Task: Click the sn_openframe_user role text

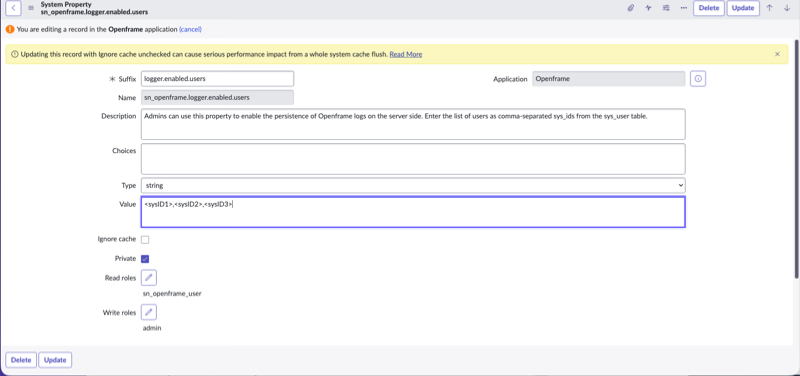Action: pyautogui.click(x=172, y=294)
